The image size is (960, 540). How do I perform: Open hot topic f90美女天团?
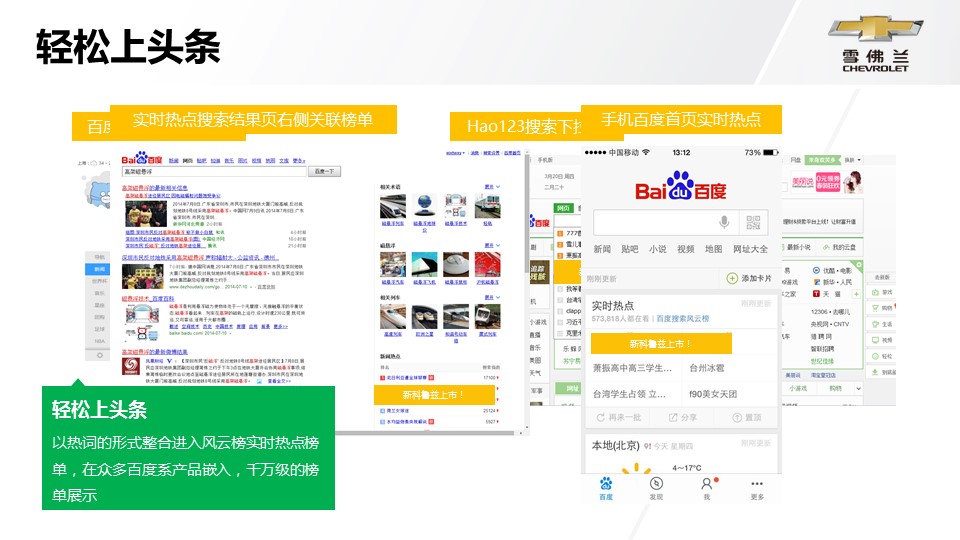point(713,394)
